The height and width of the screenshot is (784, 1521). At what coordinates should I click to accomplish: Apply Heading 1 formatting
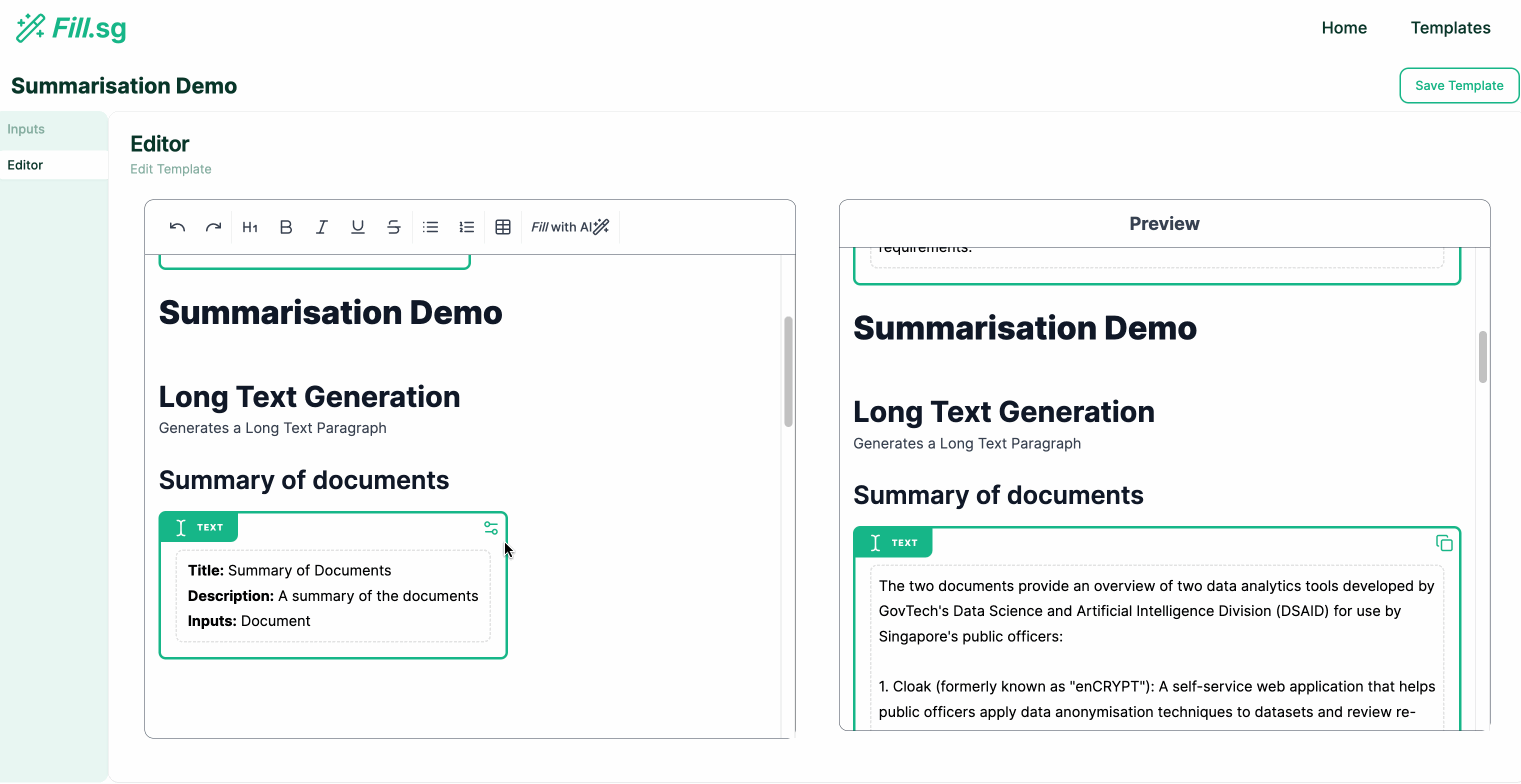250,227
